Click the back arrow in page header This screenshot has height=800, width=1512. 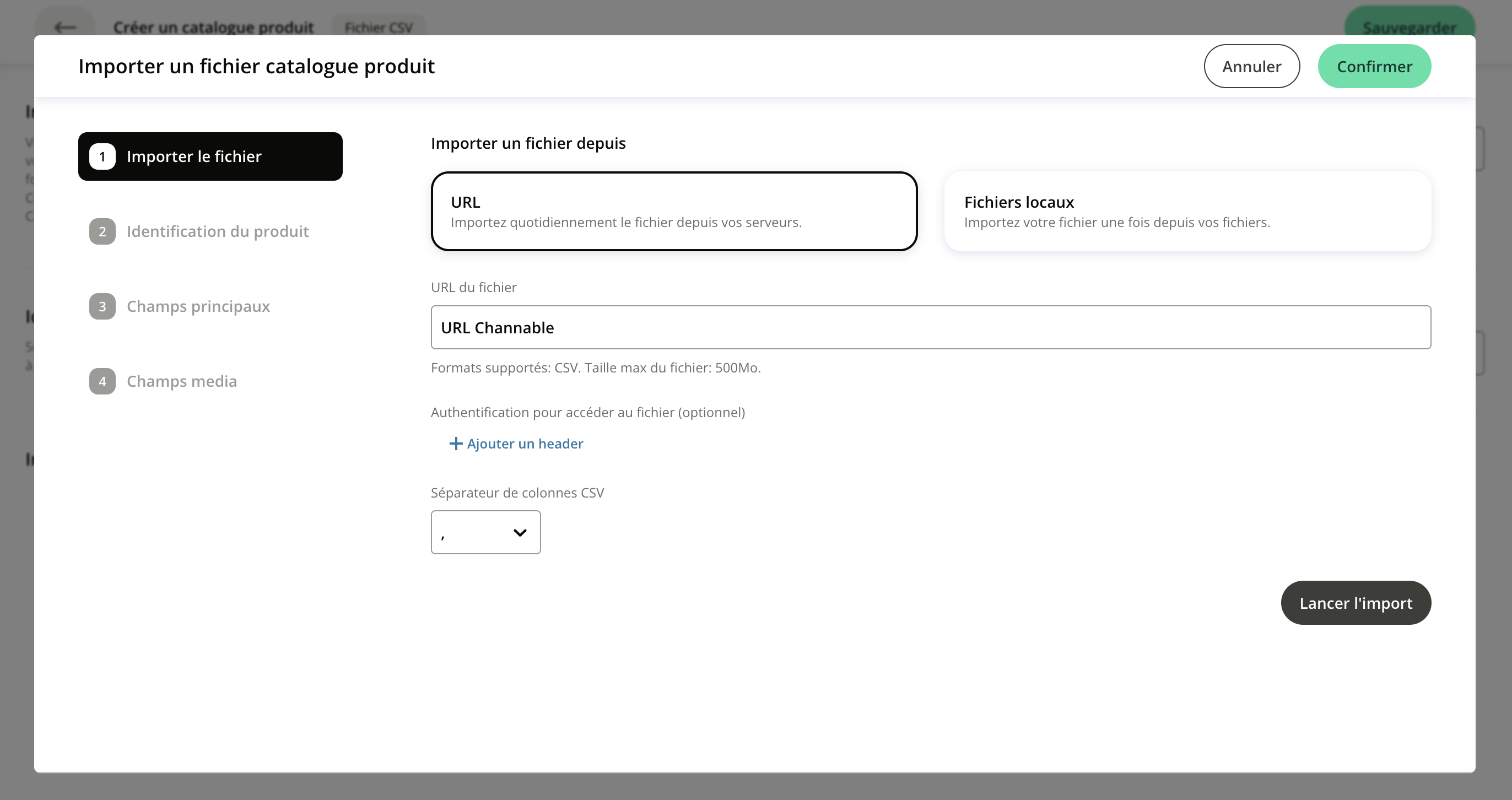pos(64,28)
